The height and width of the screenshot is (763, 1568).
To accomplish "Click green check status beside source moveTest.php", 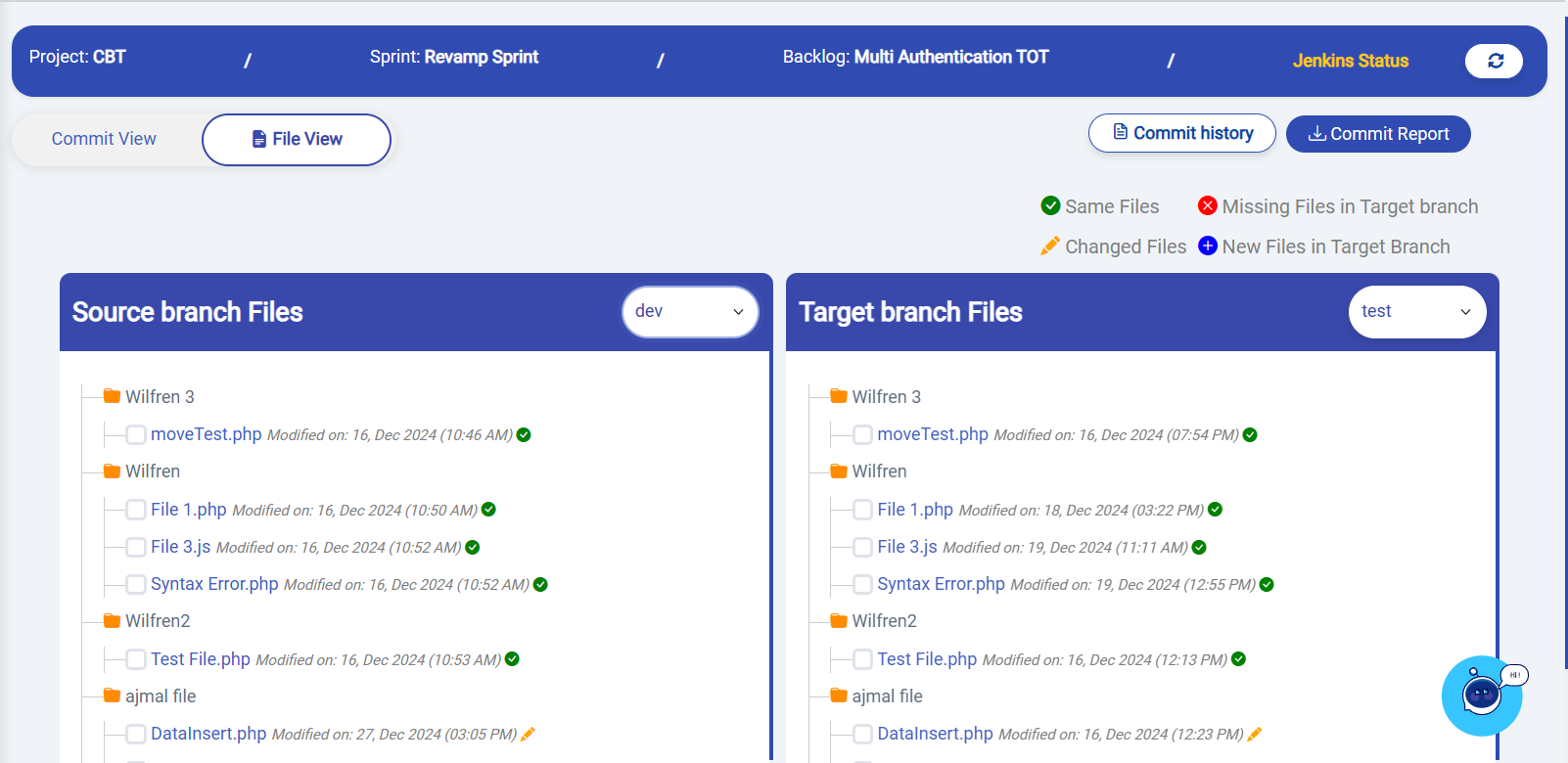I will (x=524, y=435).
